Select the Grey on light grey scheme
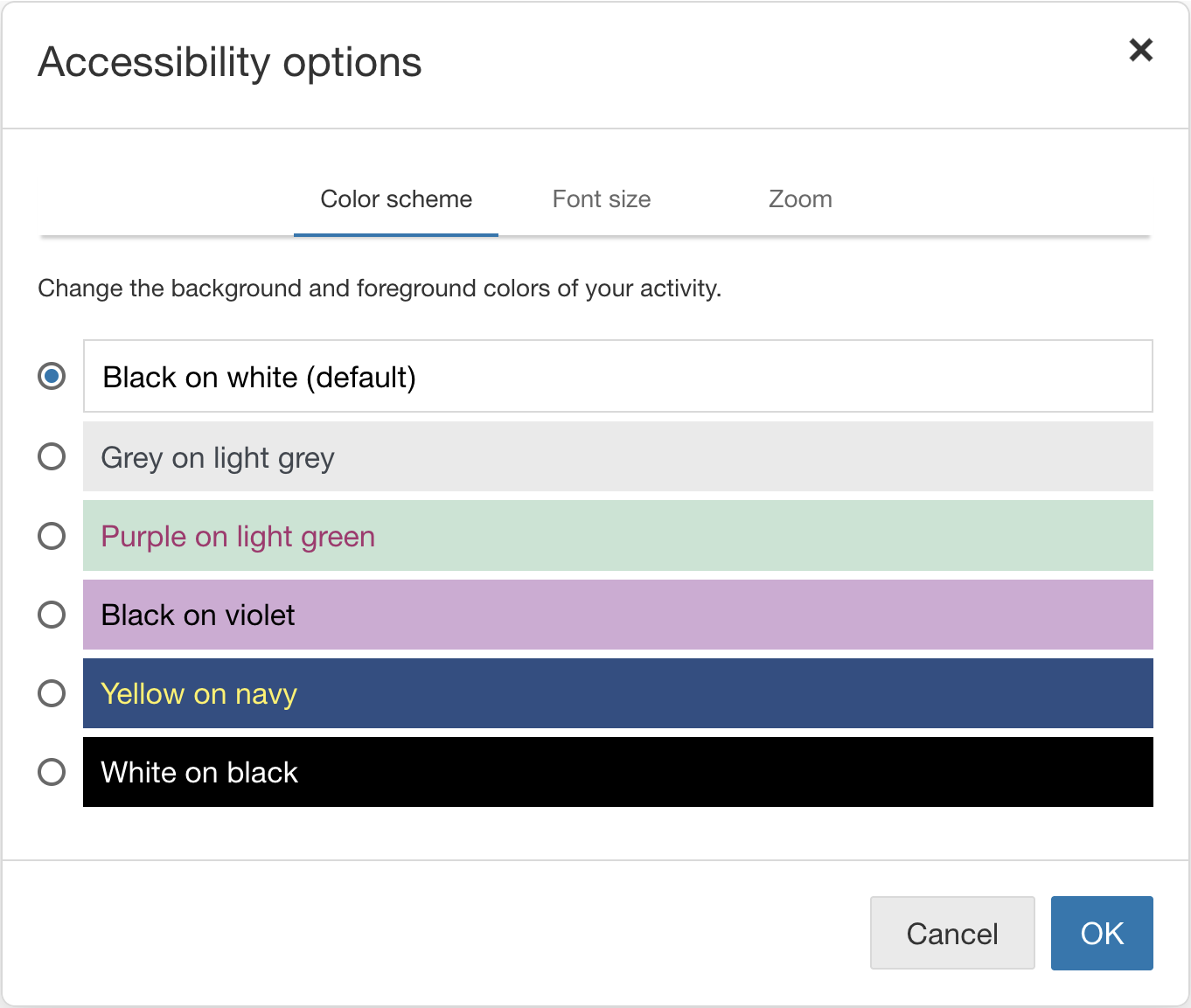Screen dimensions: 1191x1008 coord(52,456)
